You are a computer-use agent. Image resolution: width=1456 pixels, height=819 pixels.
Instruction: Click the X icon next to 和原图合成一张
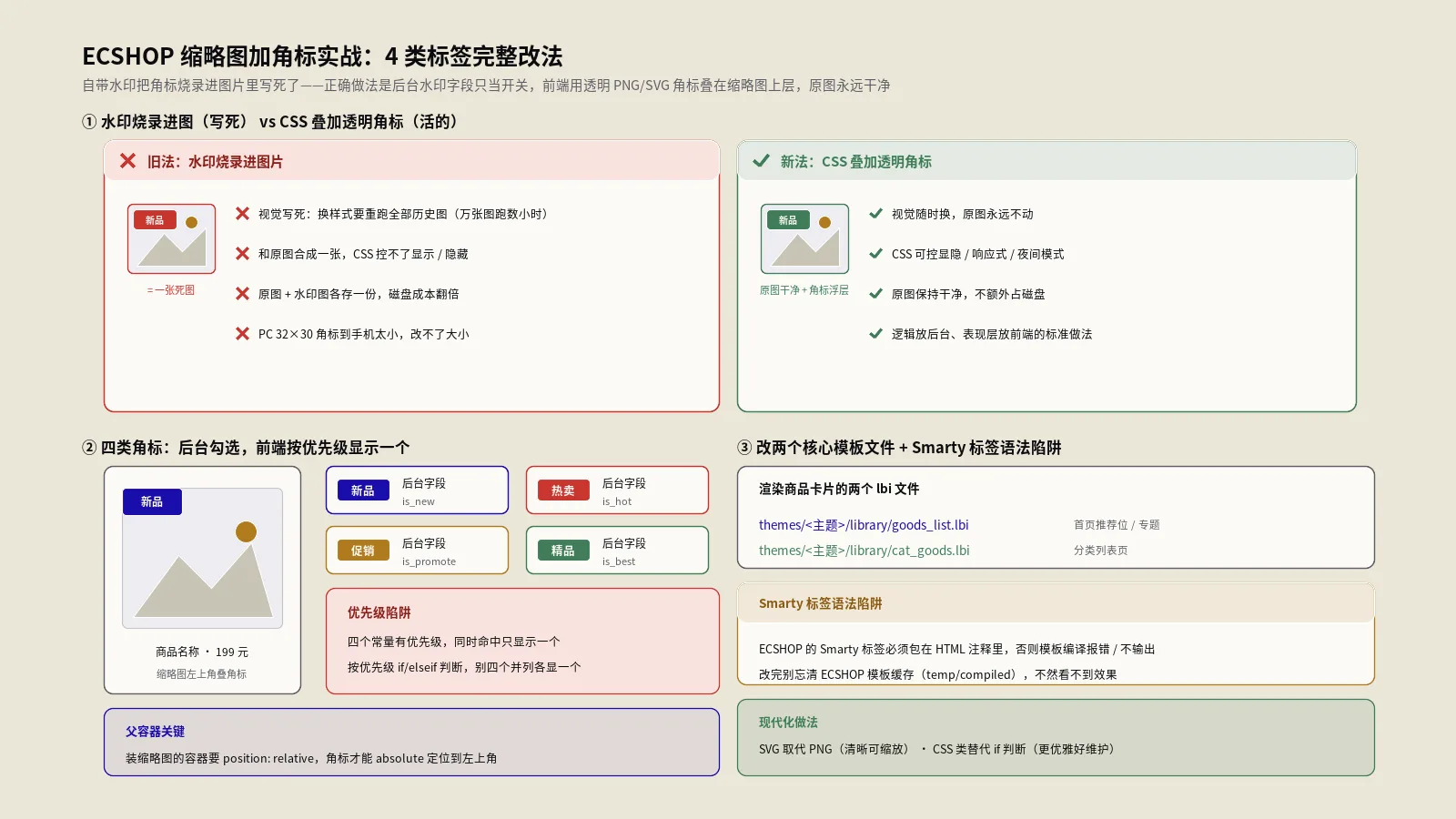pyautogui.click(x=242, y=254)
